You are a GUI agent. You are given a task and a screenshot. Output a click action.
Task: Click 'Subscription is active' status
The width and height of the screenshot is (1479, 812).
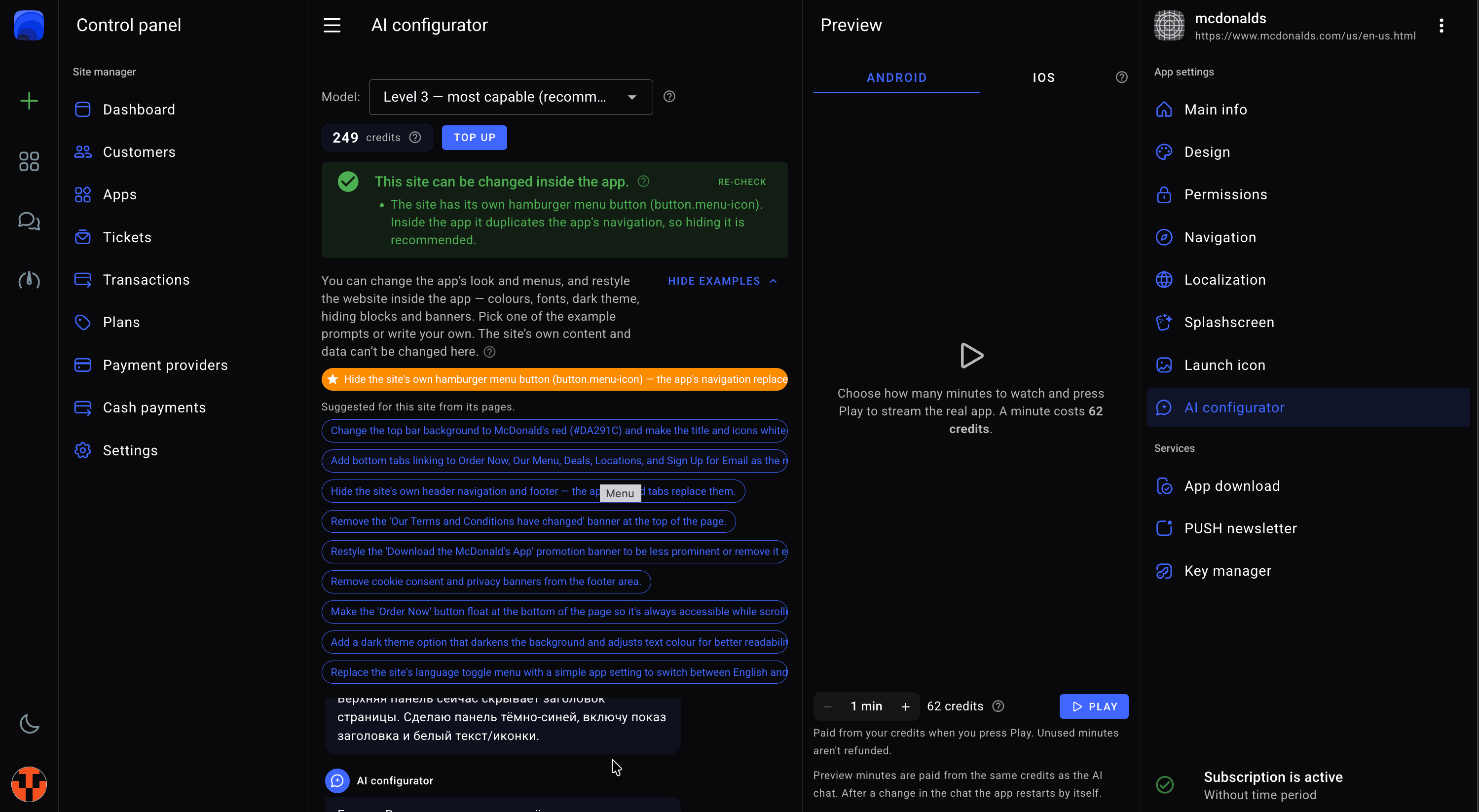[1273, 777]
